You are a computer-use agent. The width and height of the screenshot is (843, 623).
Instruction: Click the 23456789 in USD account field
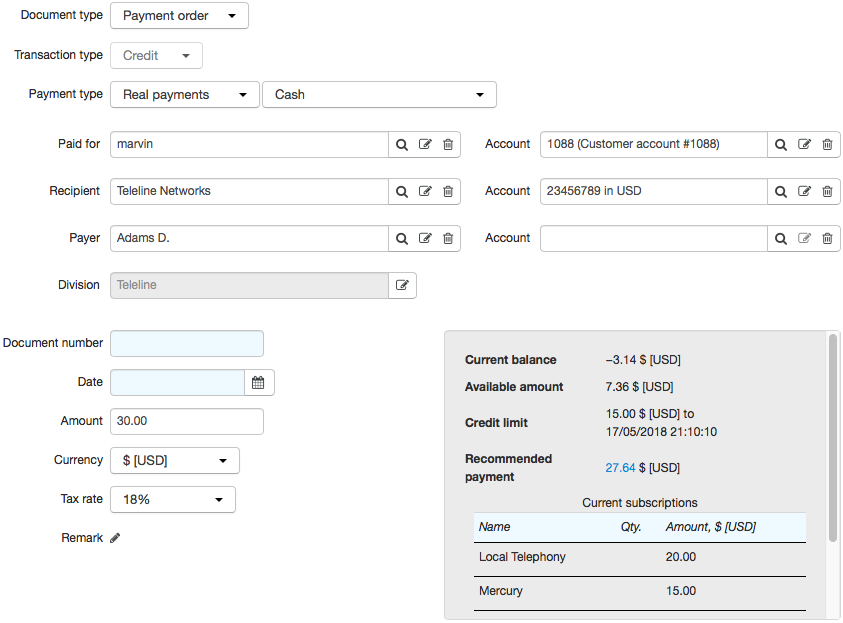pyautogui.click(x=654, y=191)
